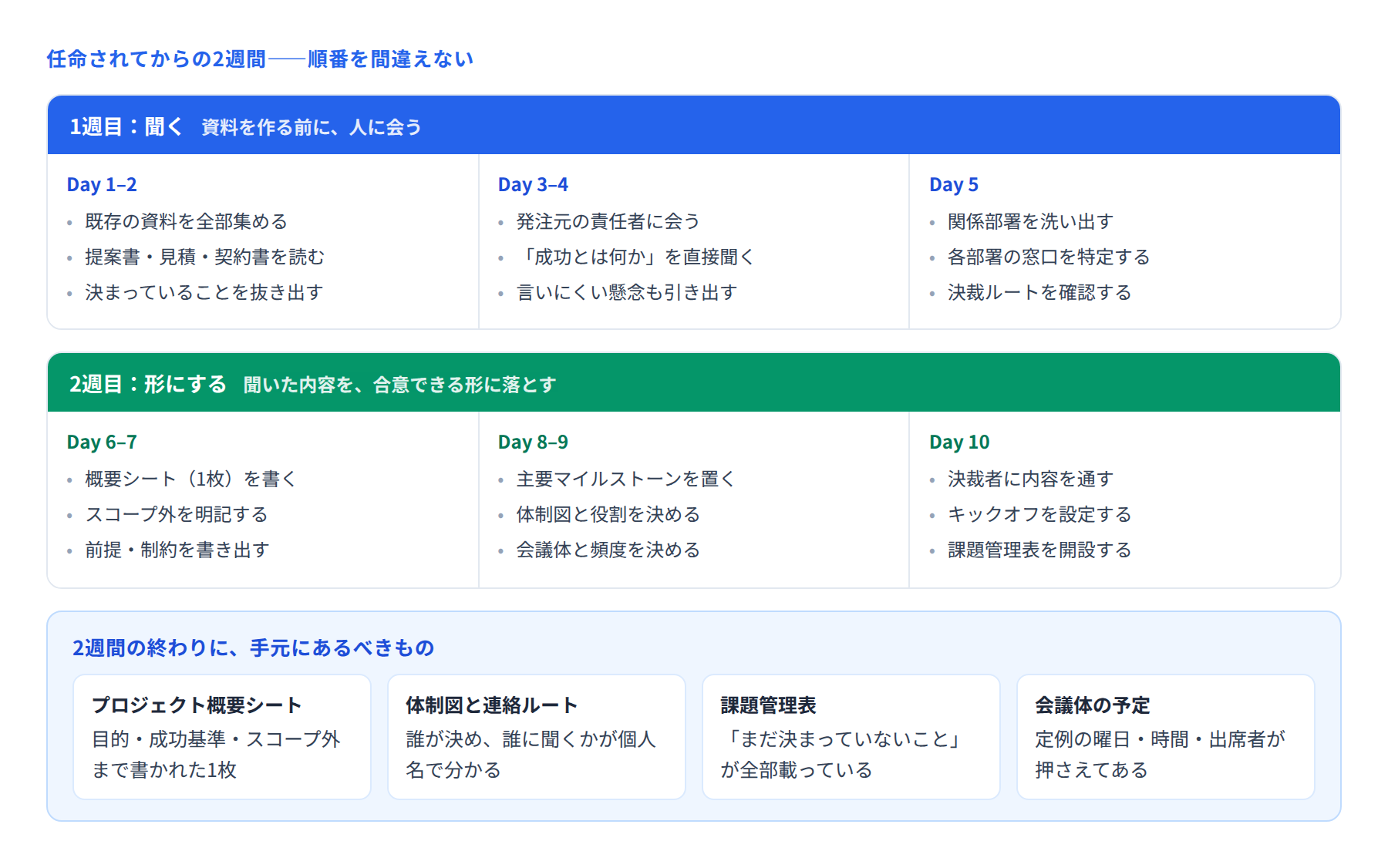Click the heading 2週間の終わりに、手元にあるべきもの
The image size is (1388, 868).
[x=254, y=648]
